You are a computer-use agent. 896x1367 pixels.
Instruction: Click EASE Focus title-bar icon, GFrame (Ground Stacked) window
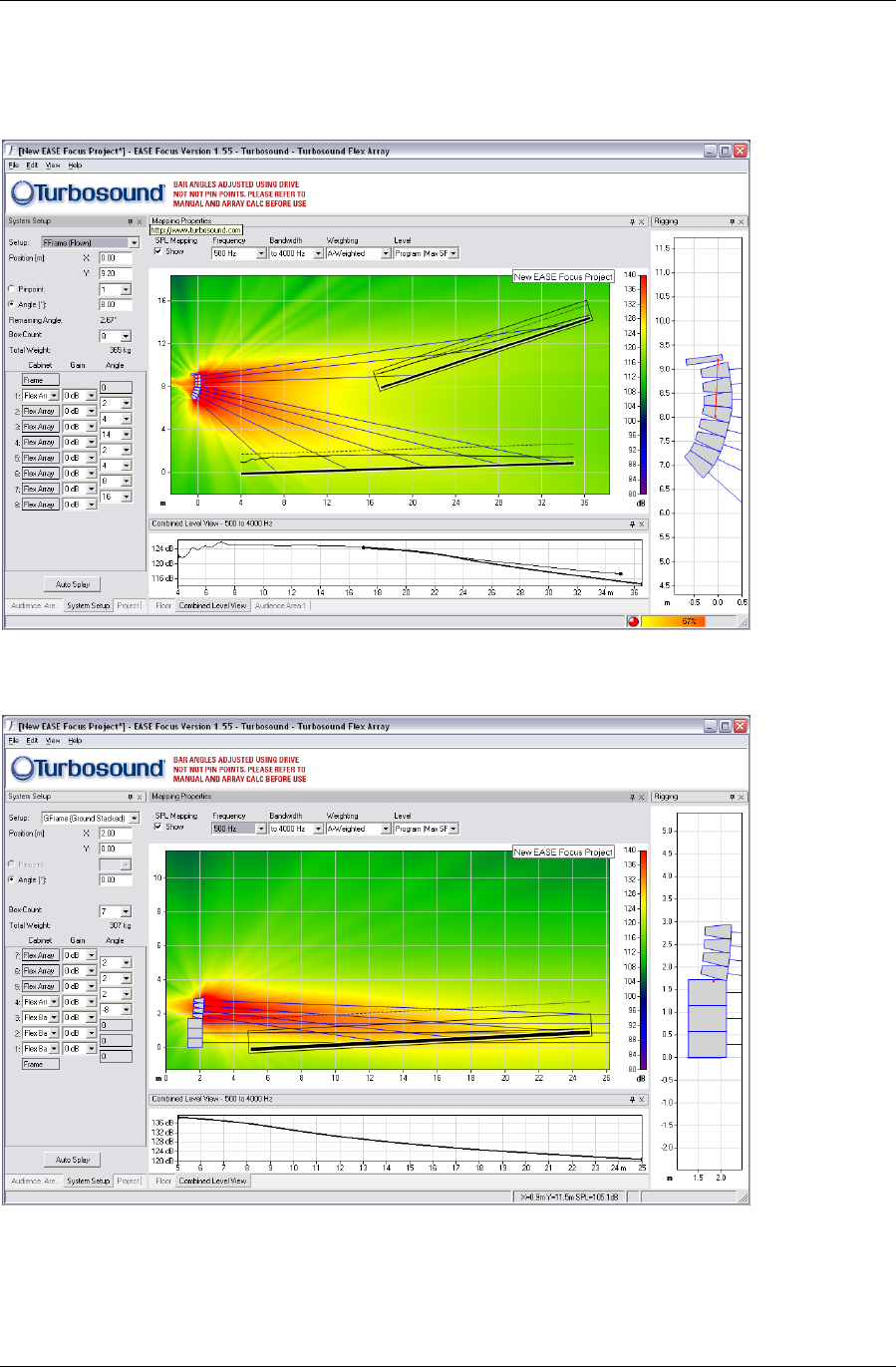point(12,726)
